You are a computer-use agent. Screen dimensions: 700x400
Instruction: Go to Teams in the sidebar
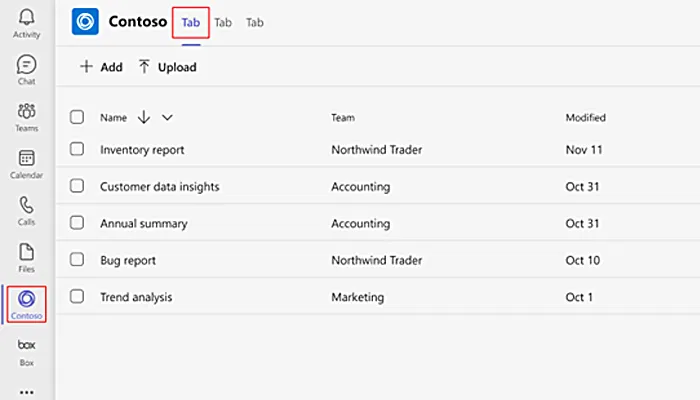click(x=27, y=113)
